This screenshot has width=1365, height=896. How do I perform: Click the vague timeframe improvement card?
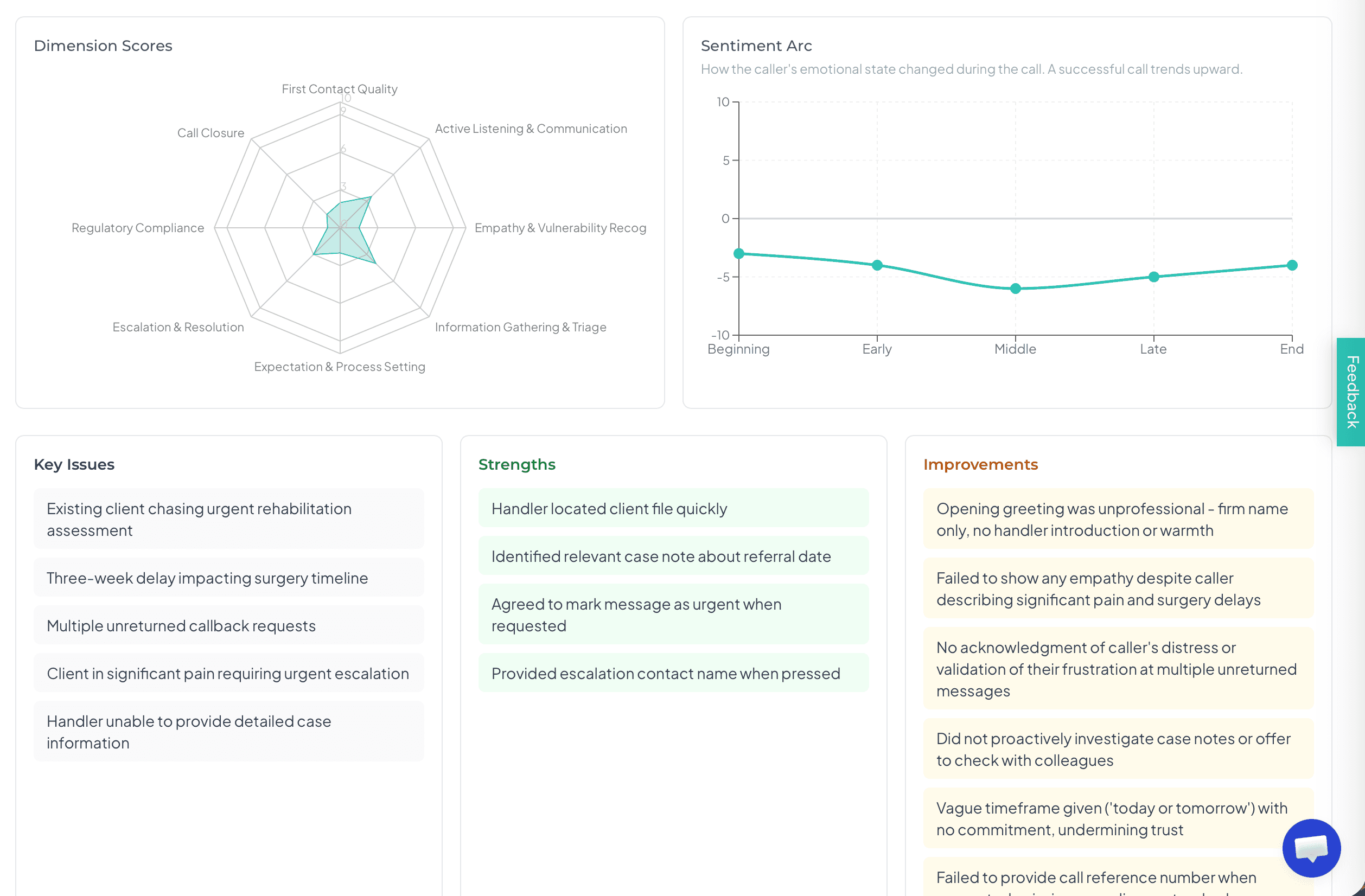click(x=1118, y=818)
